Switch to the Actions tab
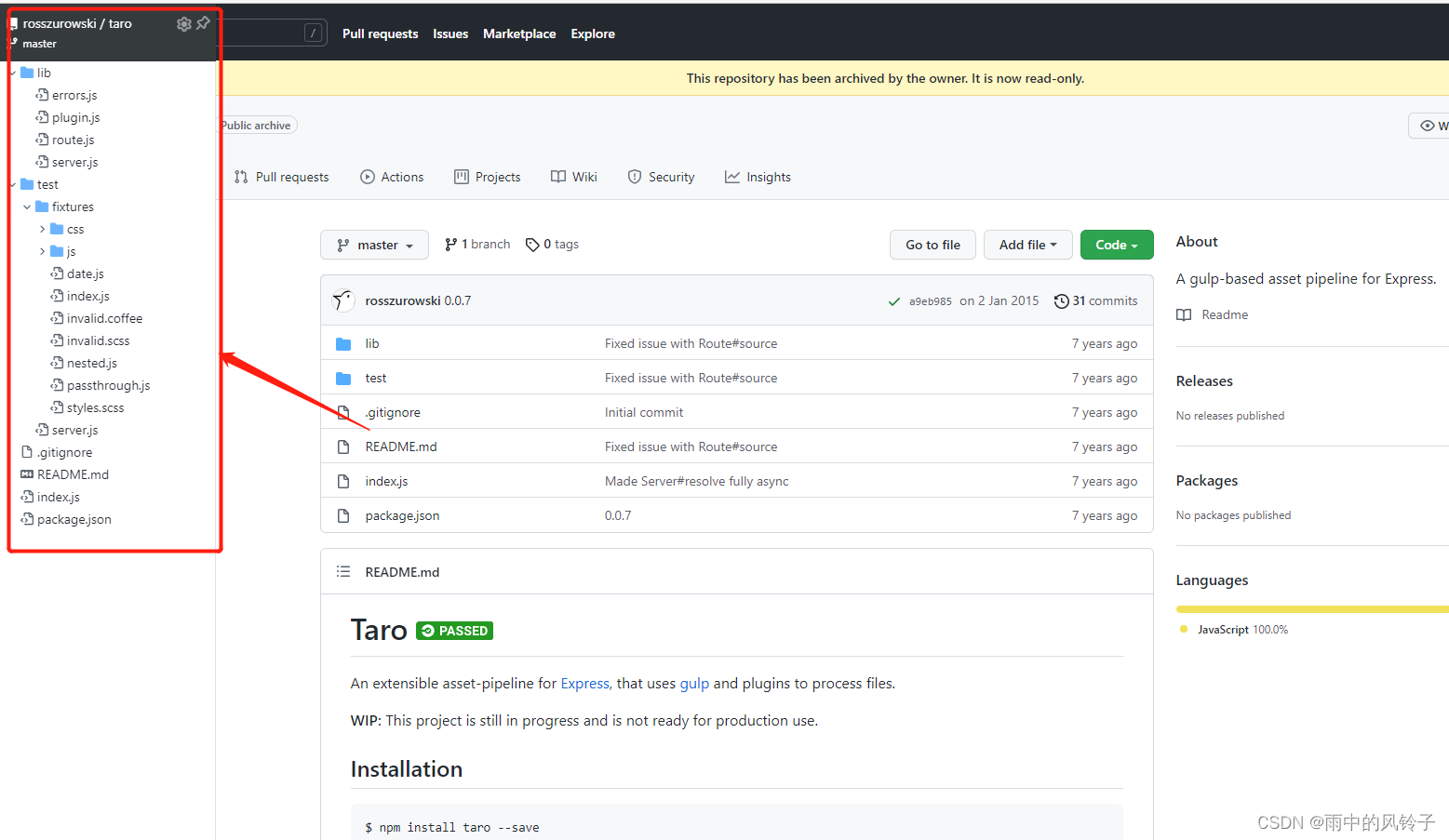The image size is (1449, 840). coord(392,177)
